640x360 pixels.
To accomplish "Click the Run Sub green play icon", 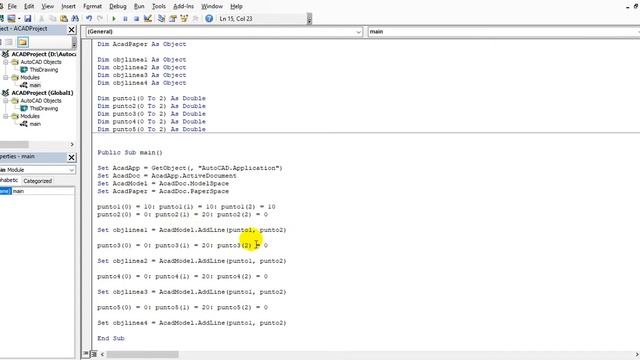I will (x=114, y=18).
